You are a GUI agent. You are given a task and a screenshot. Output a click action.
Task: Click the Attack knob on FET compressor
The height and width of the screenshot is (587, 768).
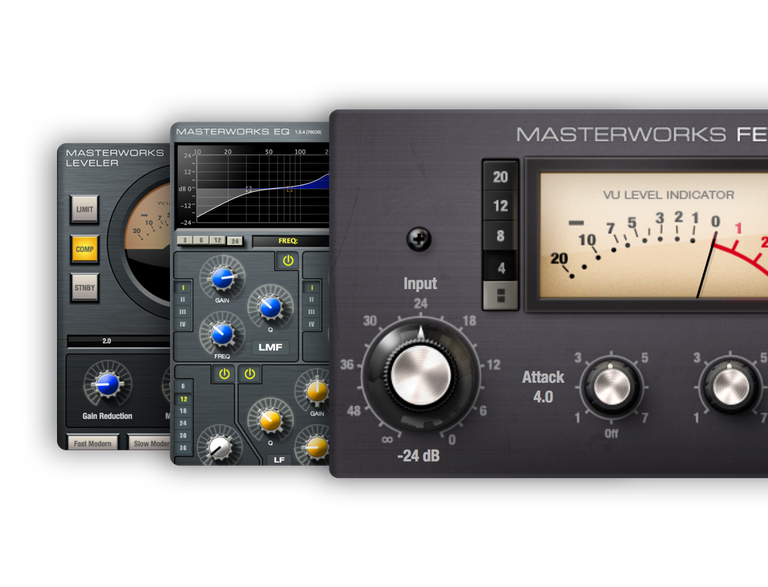coord(612,387)
